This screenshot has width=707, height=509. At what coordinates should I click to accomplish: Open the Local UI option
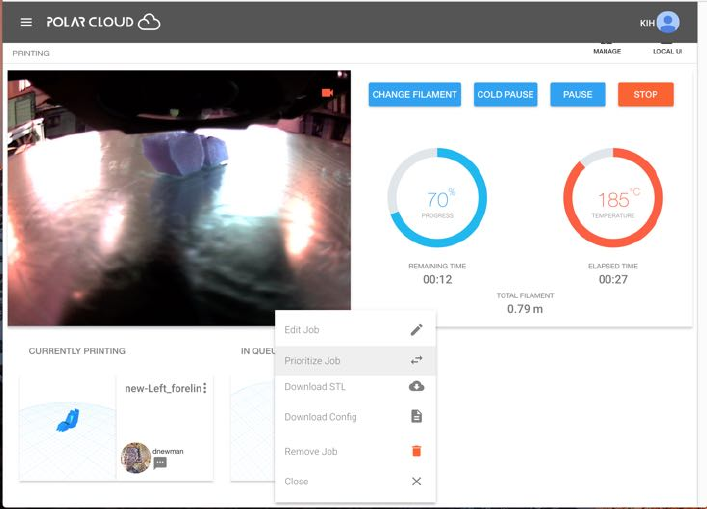(x=667, y=49)
